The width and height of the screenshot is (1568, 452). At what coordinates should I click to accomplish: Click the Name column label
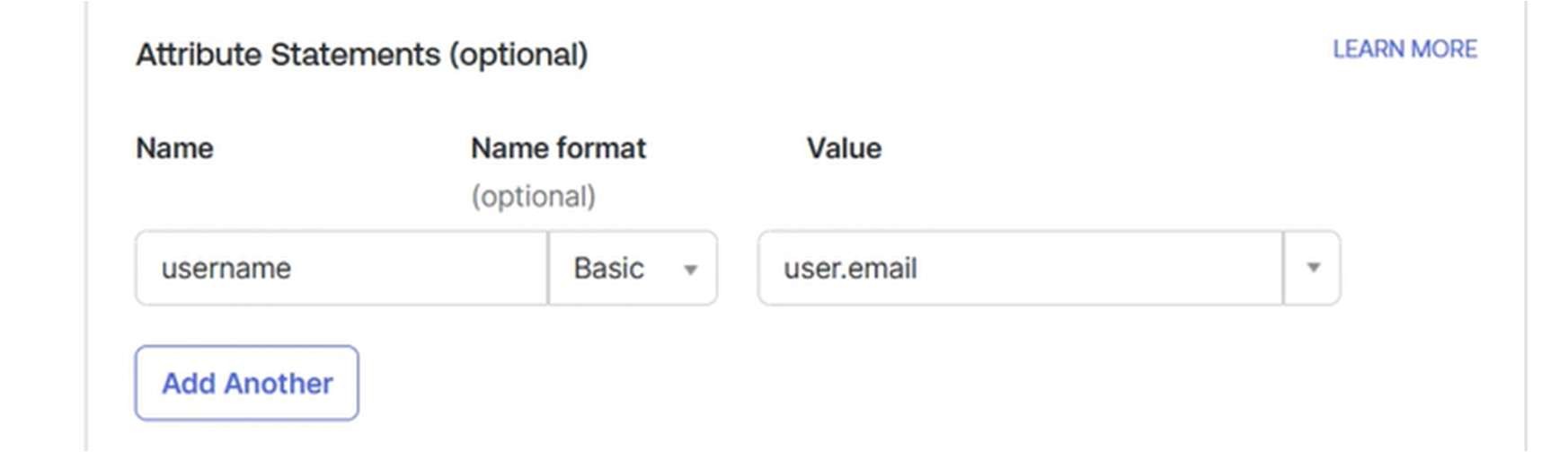(x=174, y=148)
